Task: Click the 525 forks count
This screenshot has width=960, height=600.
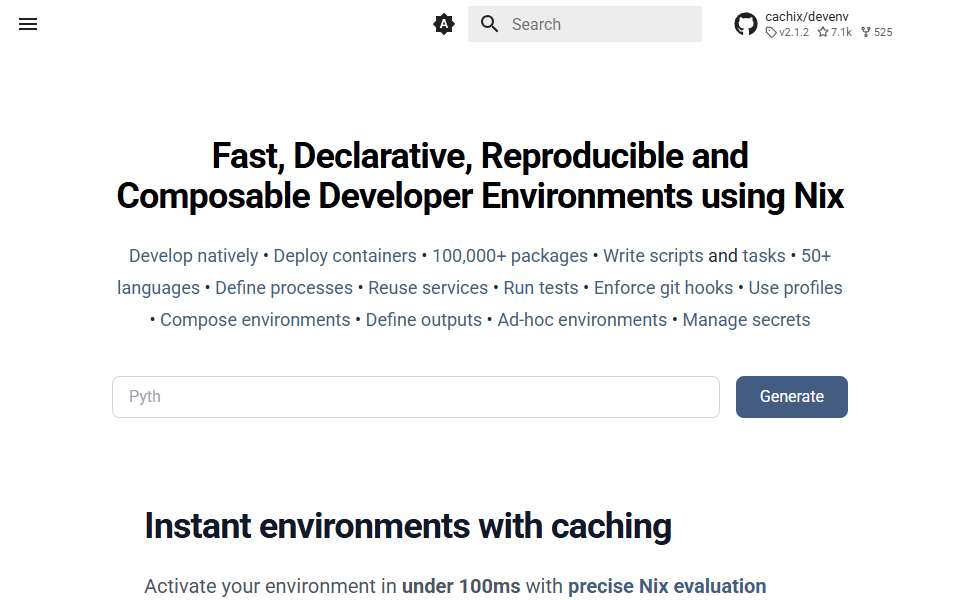Action: pos(877,32)
